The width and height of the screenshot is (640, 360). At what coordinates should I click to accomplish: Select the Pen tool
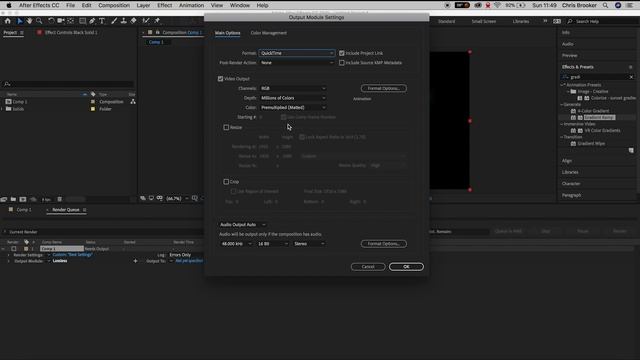[92, 21]
